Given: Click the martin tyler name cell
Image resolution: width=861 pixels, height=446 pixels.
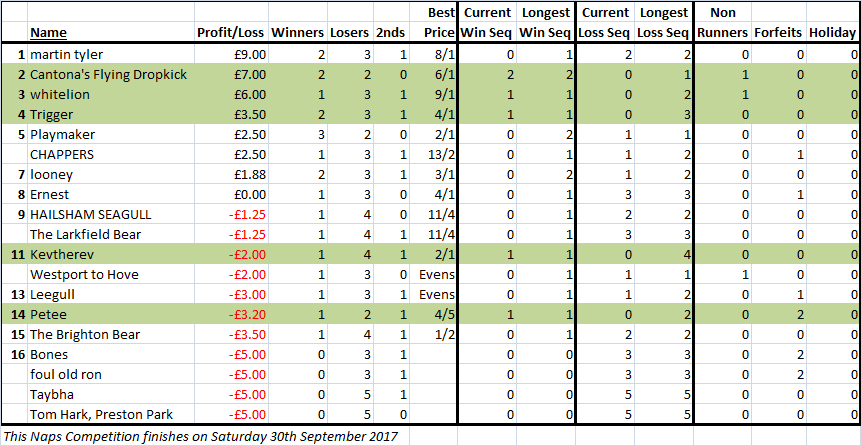Looking at the screenshot, I should (x=111, y=55).
